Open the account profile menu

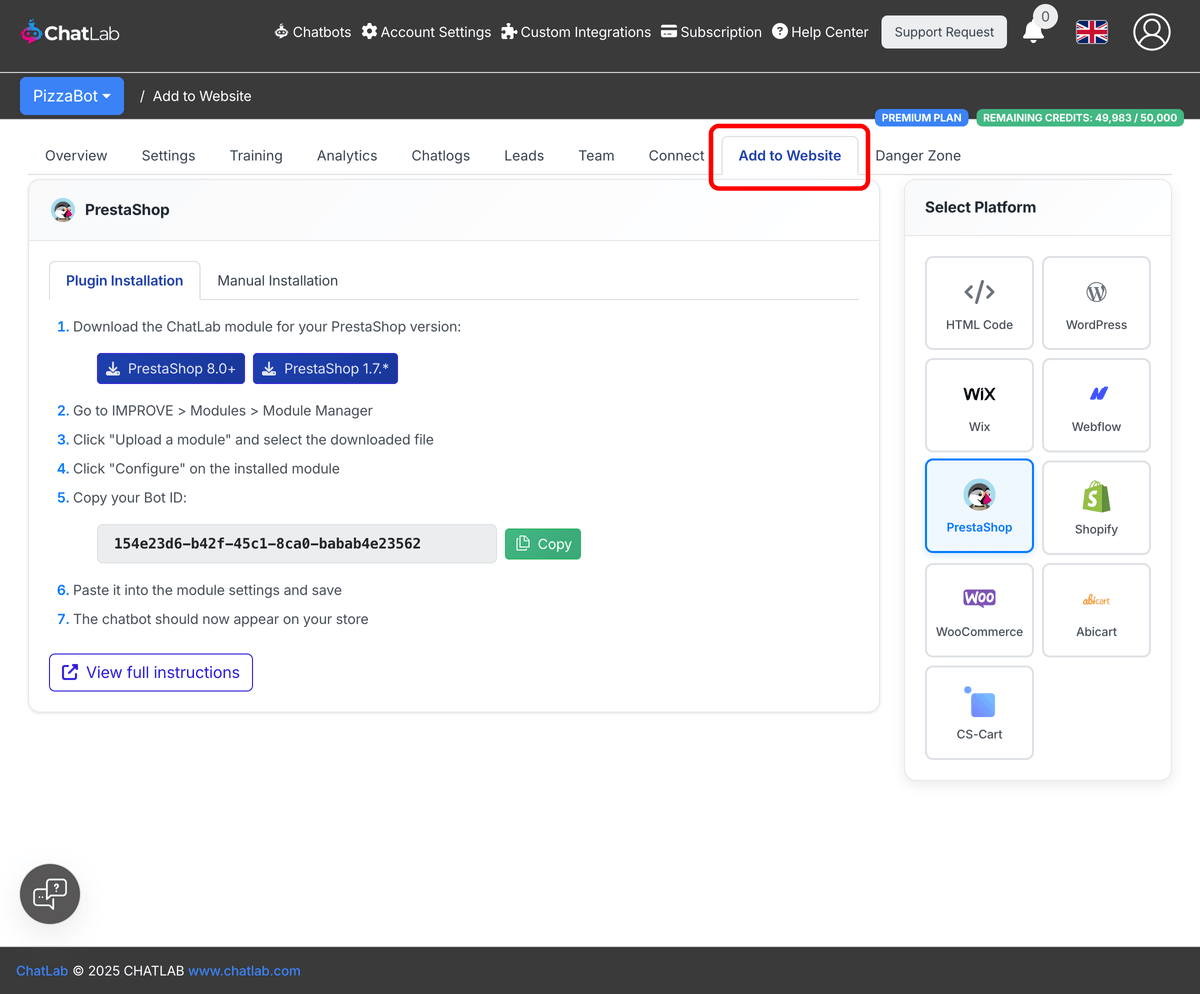(x=1151, y=32)
